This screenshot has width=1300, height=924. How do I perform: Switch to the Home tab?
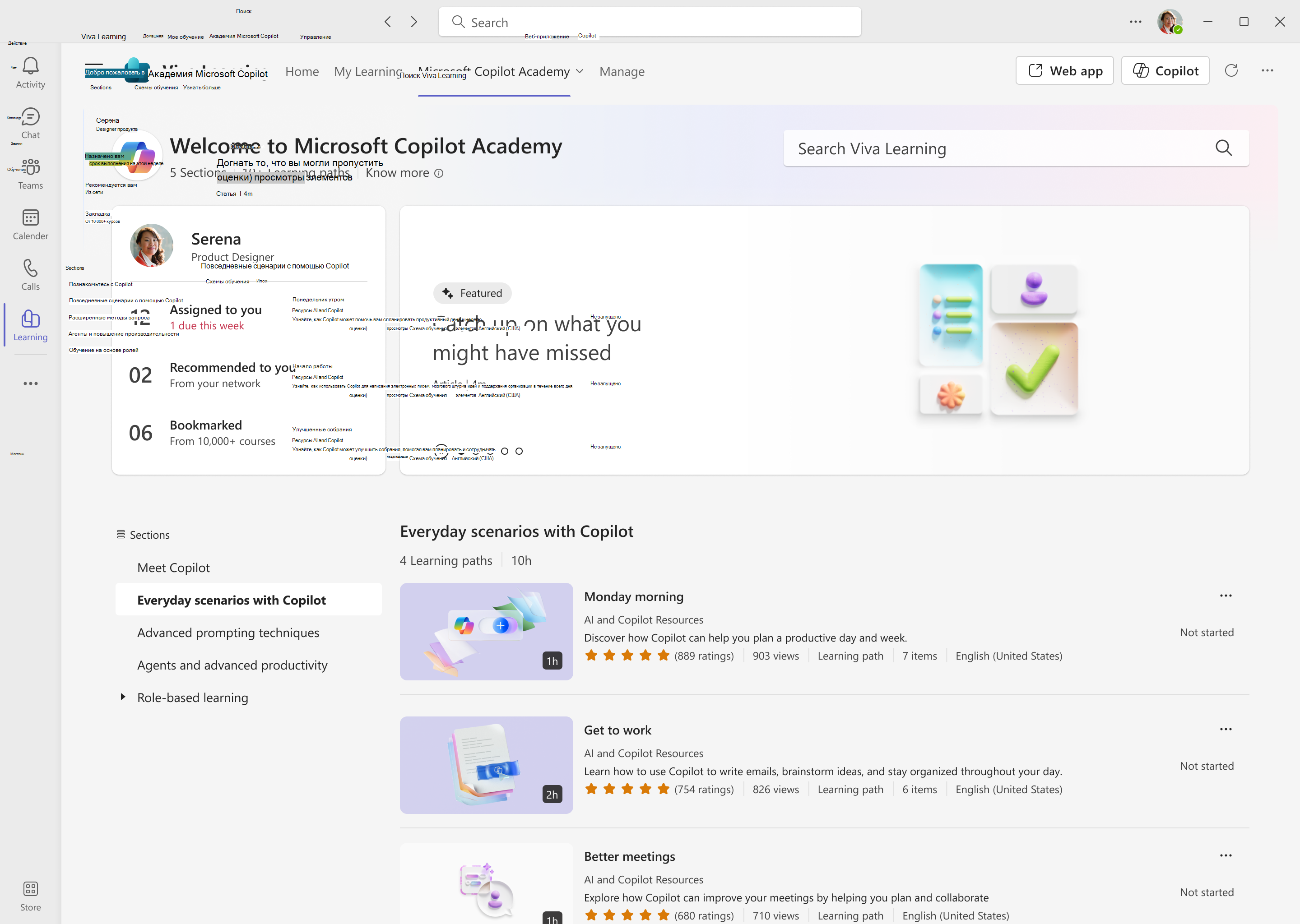pos(302,71)
